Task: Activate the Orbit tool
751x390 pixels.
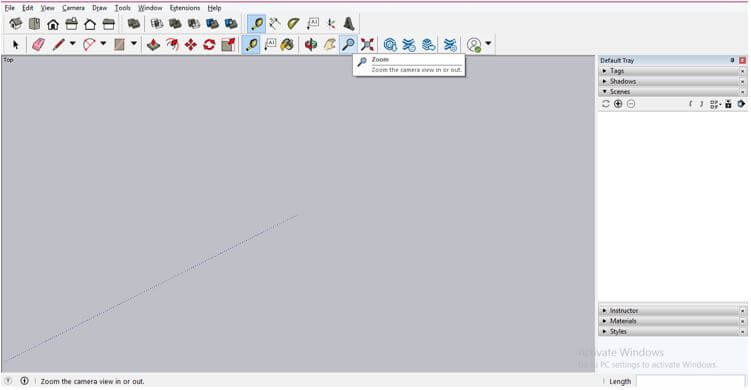Action: pos(311,45)
